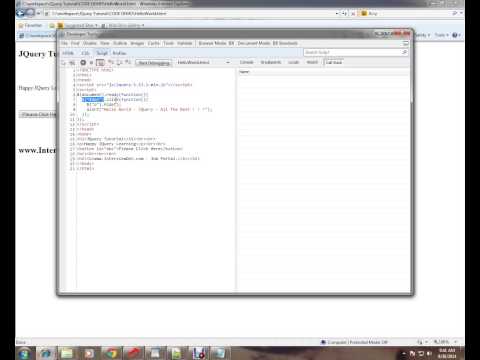Click the Name column header
Screen dimensions: 480x360
tap(244, 72)
